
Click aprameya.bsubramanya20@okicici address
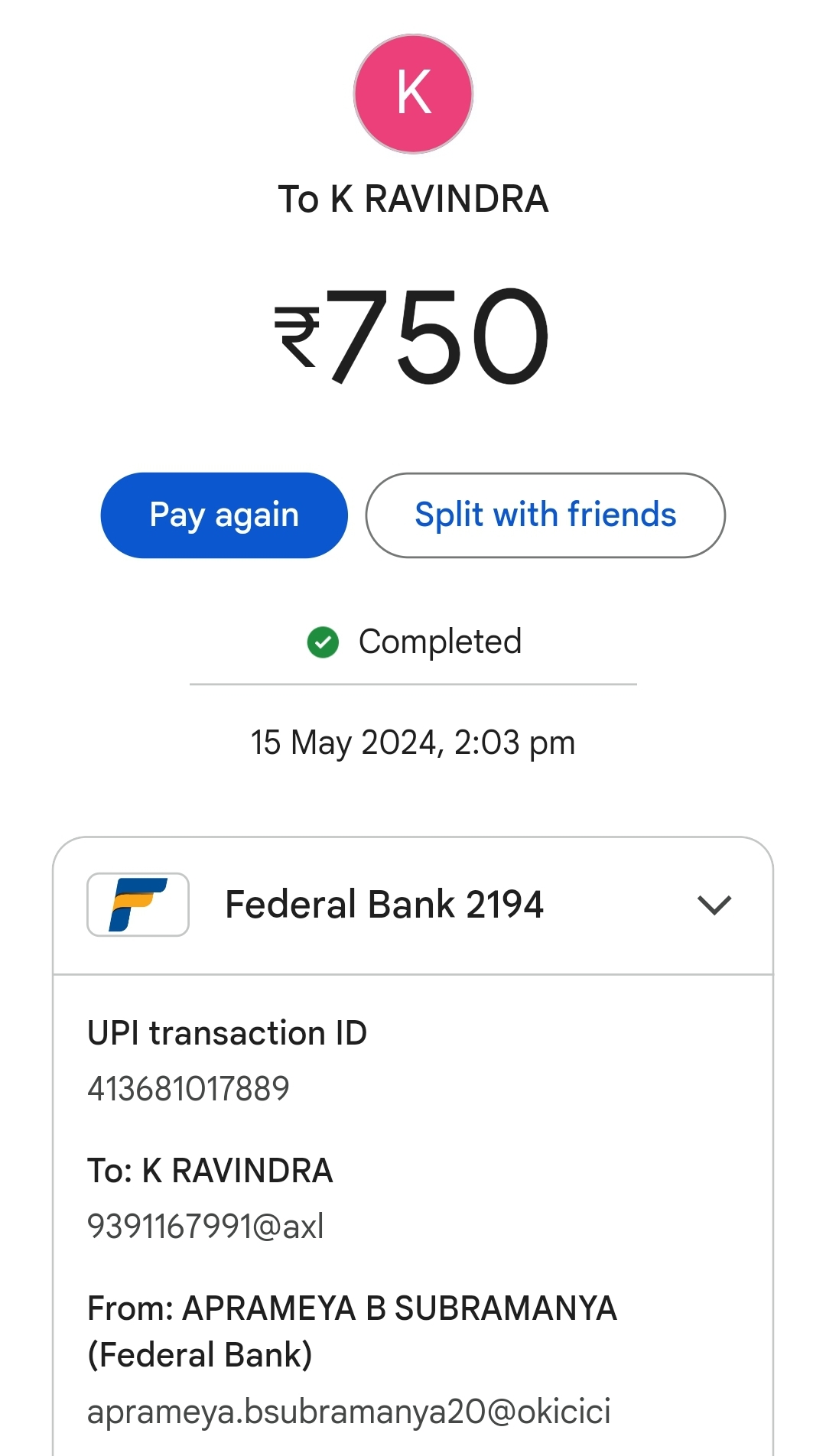coord(349,1412)
